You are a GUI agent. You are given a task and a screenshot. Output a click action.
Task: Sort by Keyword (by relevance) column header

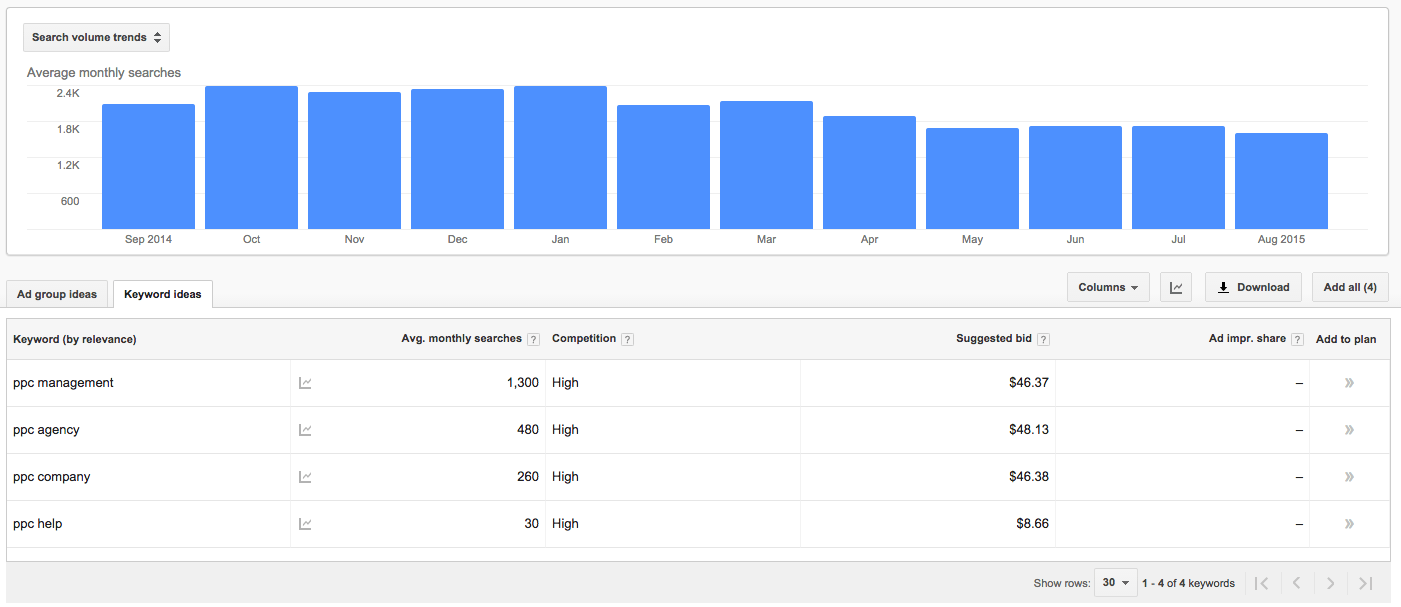coord(75,339)
